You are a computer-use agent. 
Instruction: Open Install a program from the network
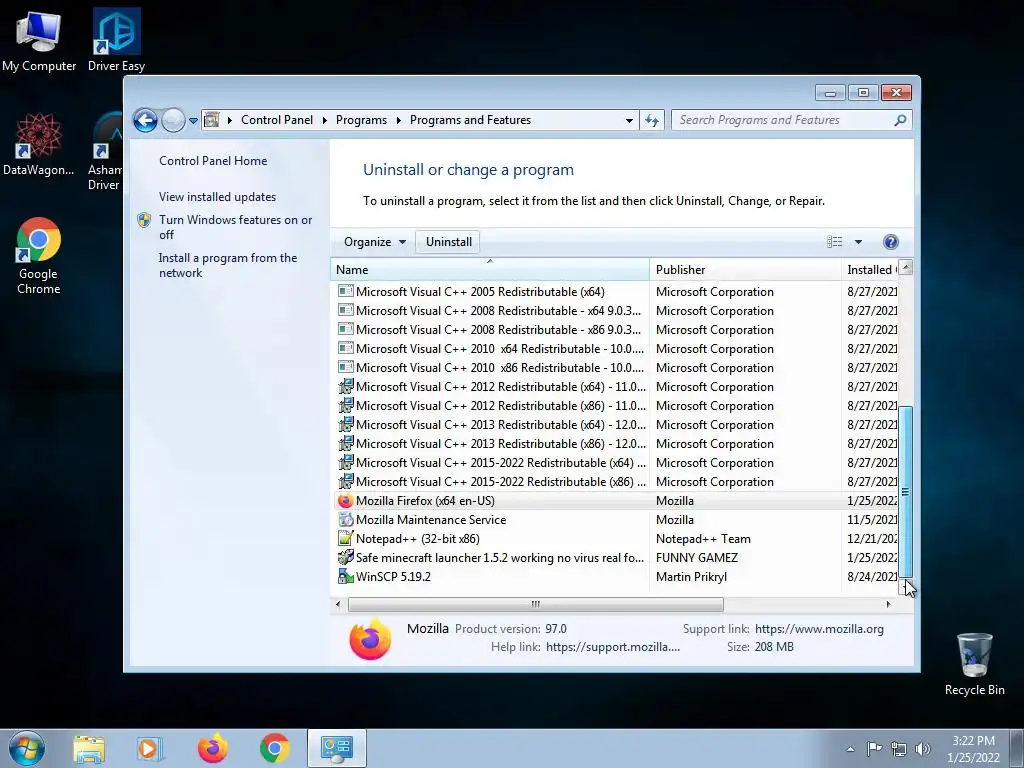(x=228, y=265)
